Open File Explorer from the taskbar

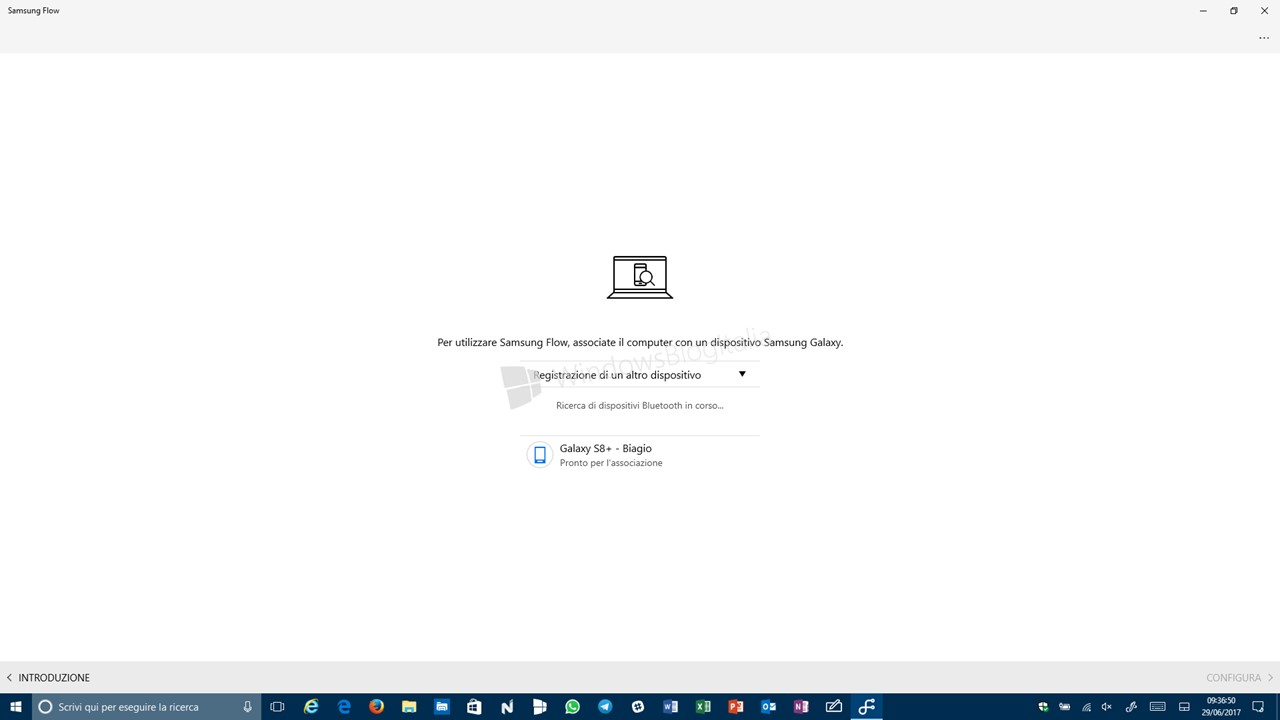coord(409,706)
